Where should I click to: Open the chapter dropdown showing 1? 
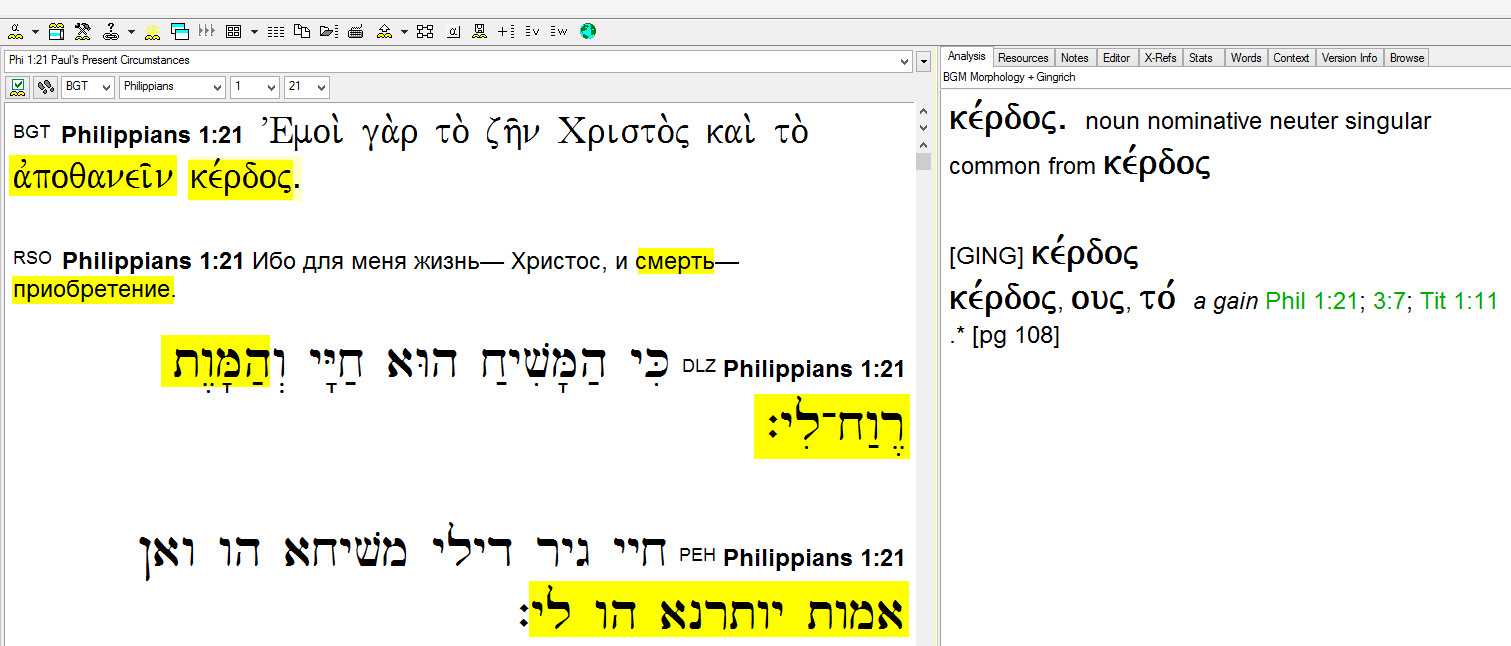coord(254,87)
